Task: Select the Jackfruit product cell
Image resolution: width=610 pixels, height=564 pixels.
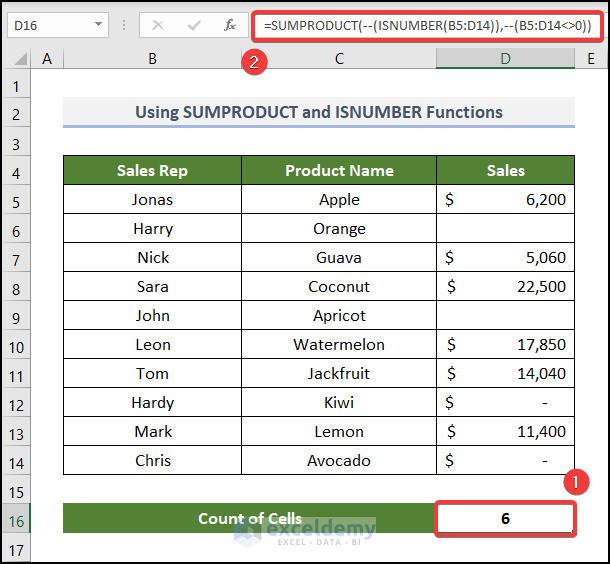Action: point(339,373)
